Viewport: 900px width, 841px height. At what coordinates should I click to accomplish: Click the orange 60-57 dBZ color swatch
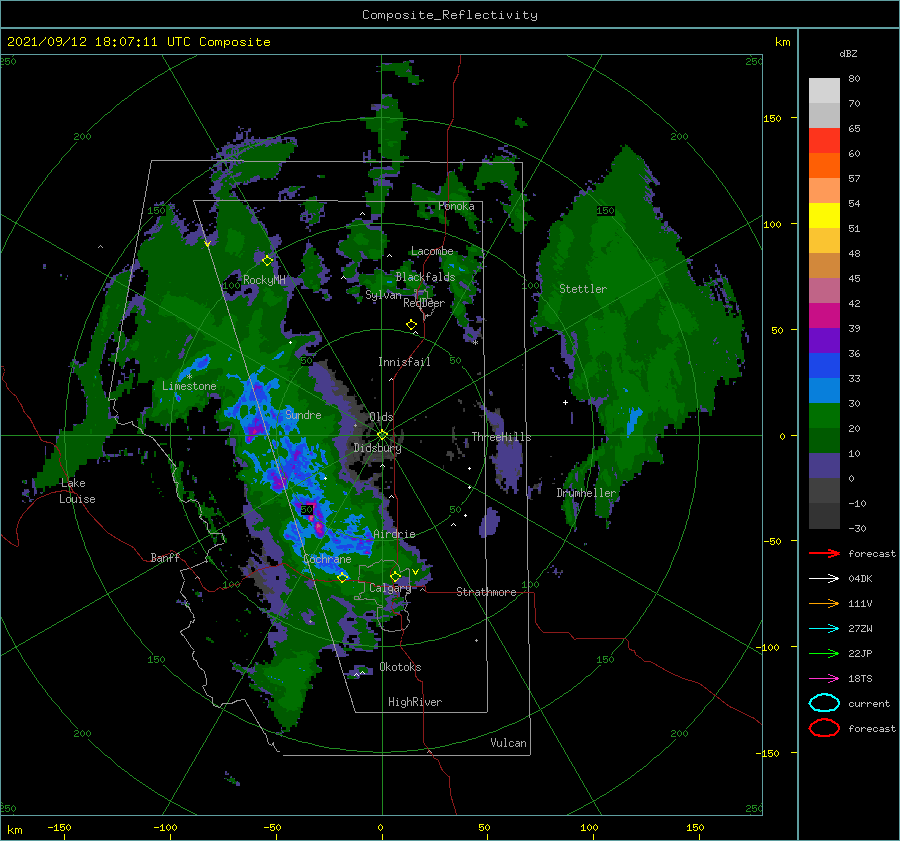point(824,166)
